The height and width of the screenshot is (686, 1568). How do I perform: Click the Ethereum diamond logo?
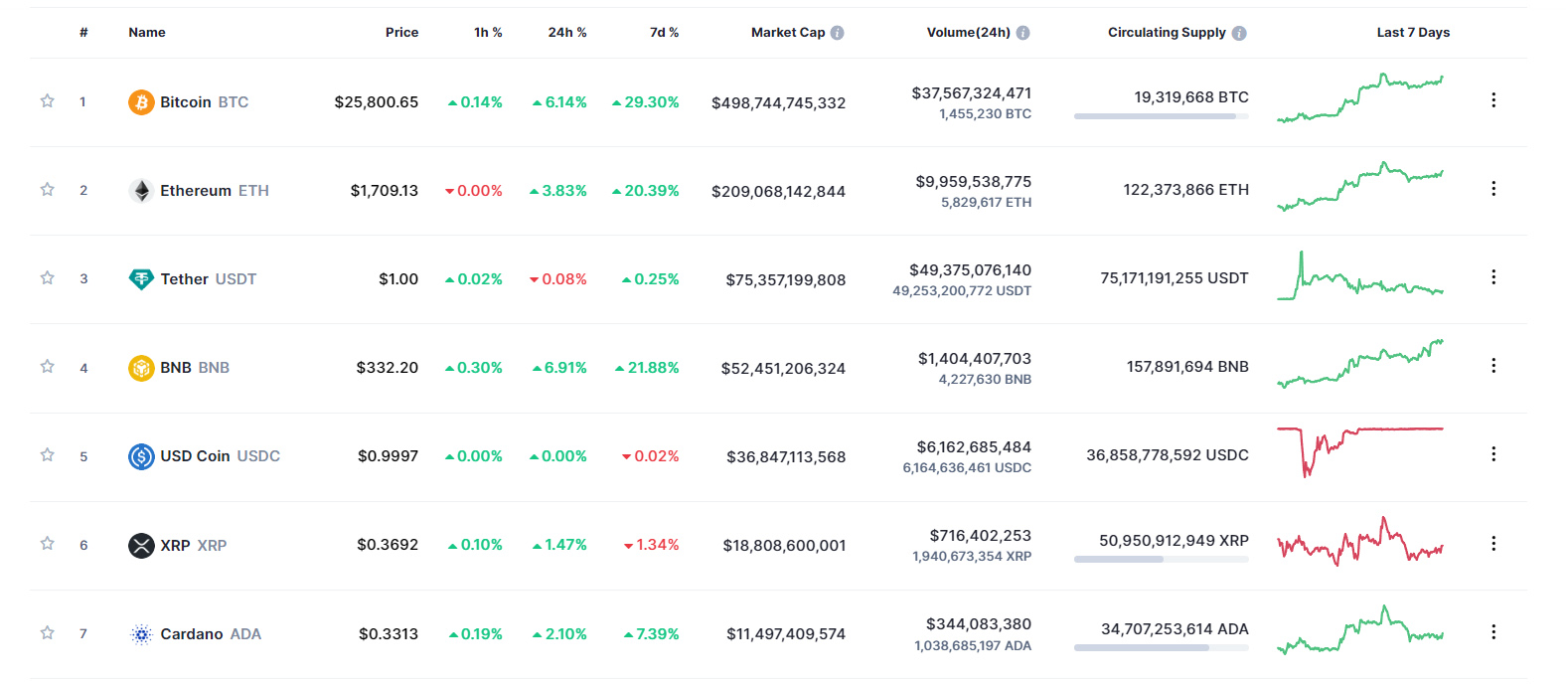(141, 191)
